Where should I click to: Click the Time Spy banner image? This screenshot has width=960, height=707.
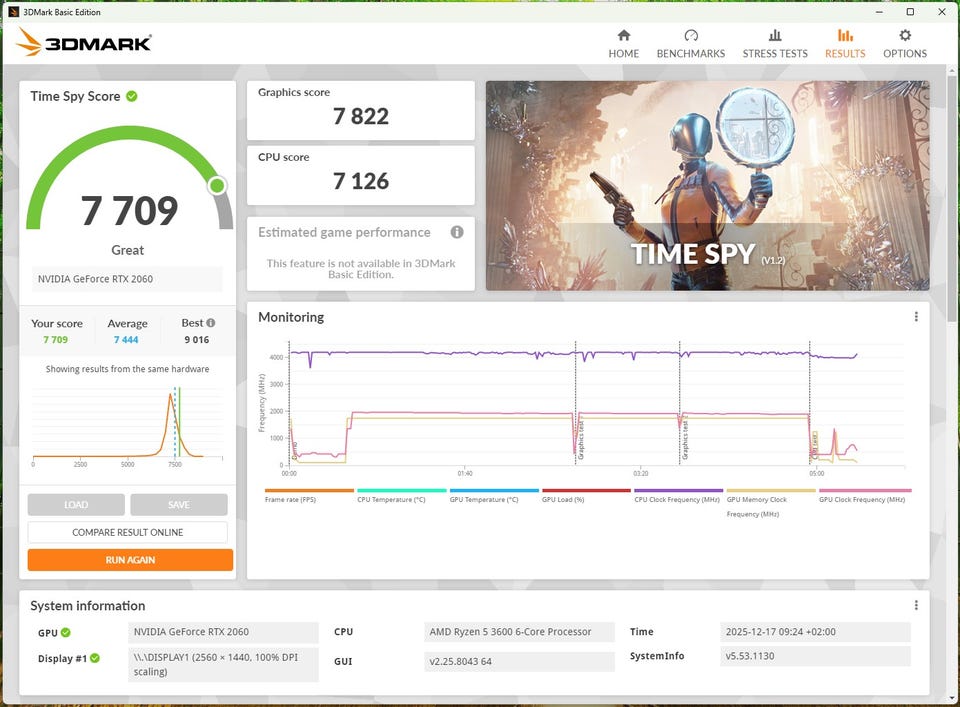(707, 185)
